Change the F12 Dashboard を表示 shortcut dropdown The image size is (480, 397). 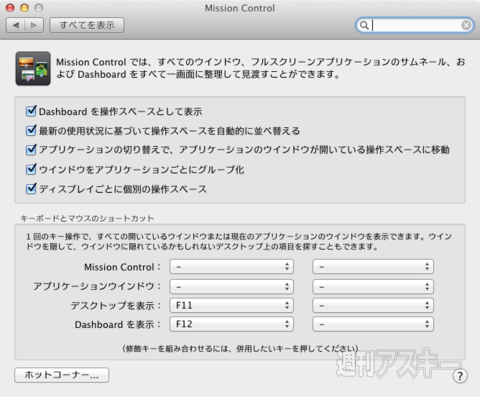coord(232,324)
